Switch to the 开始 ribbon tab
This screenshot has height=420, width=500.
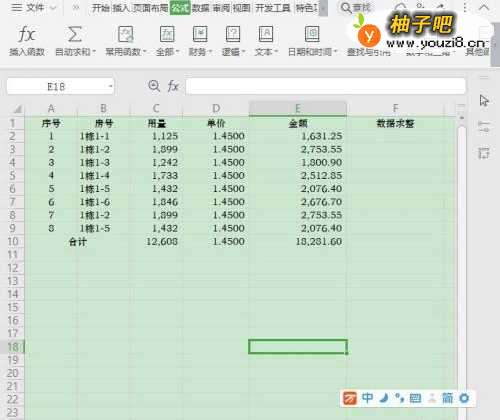(x=101, y=8)
